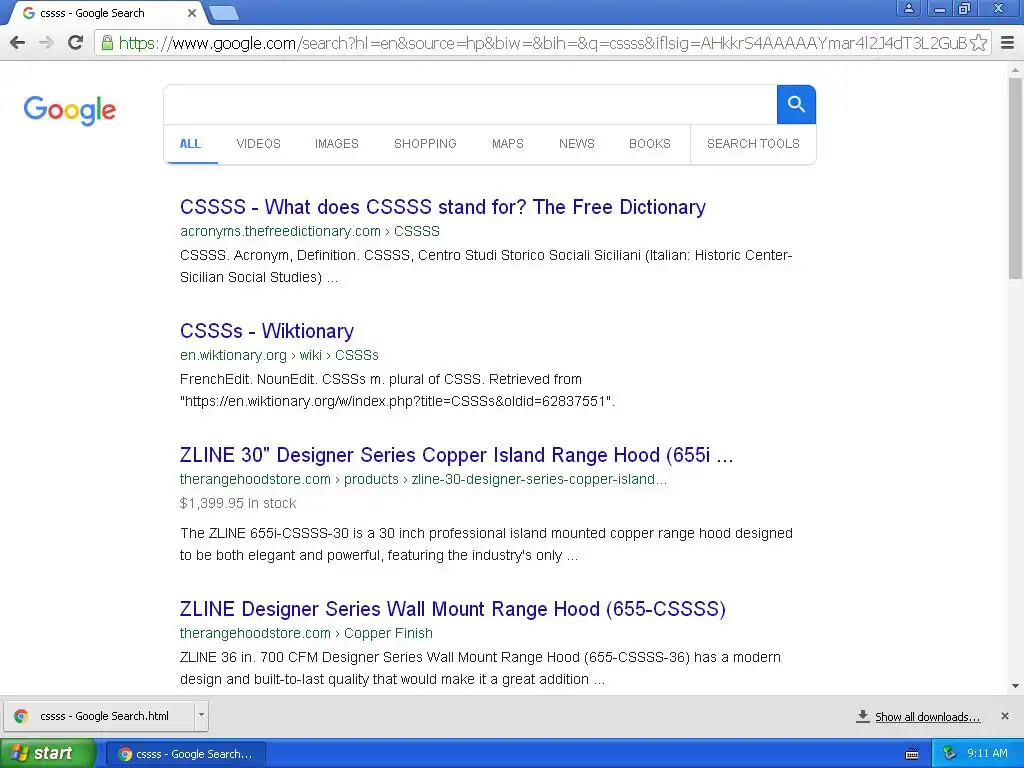Close the downloads bar

tap(1004, 716)
